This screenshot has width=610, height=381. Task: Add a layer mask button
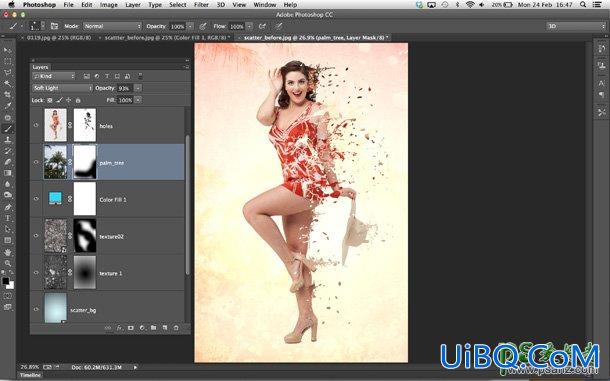(x=131, y=328)
